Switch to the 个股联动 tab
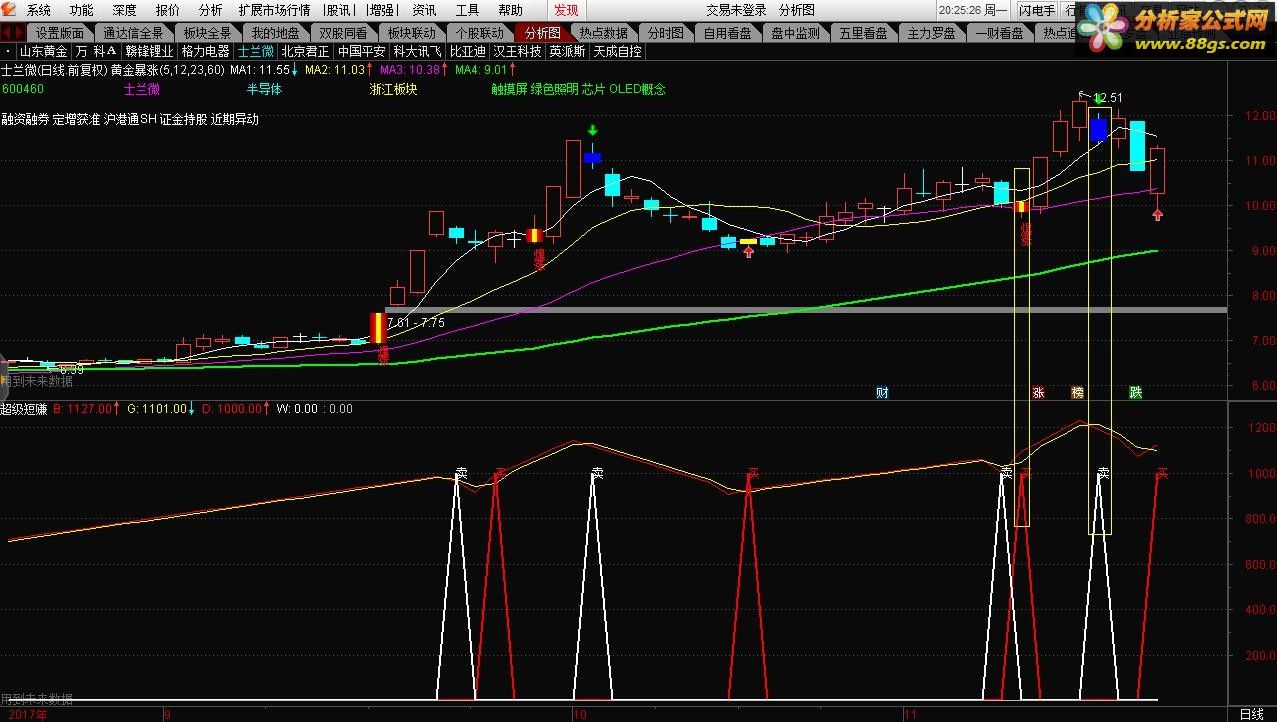The width and height of the screenshot is (1277, 722). (x=480, y=33)
